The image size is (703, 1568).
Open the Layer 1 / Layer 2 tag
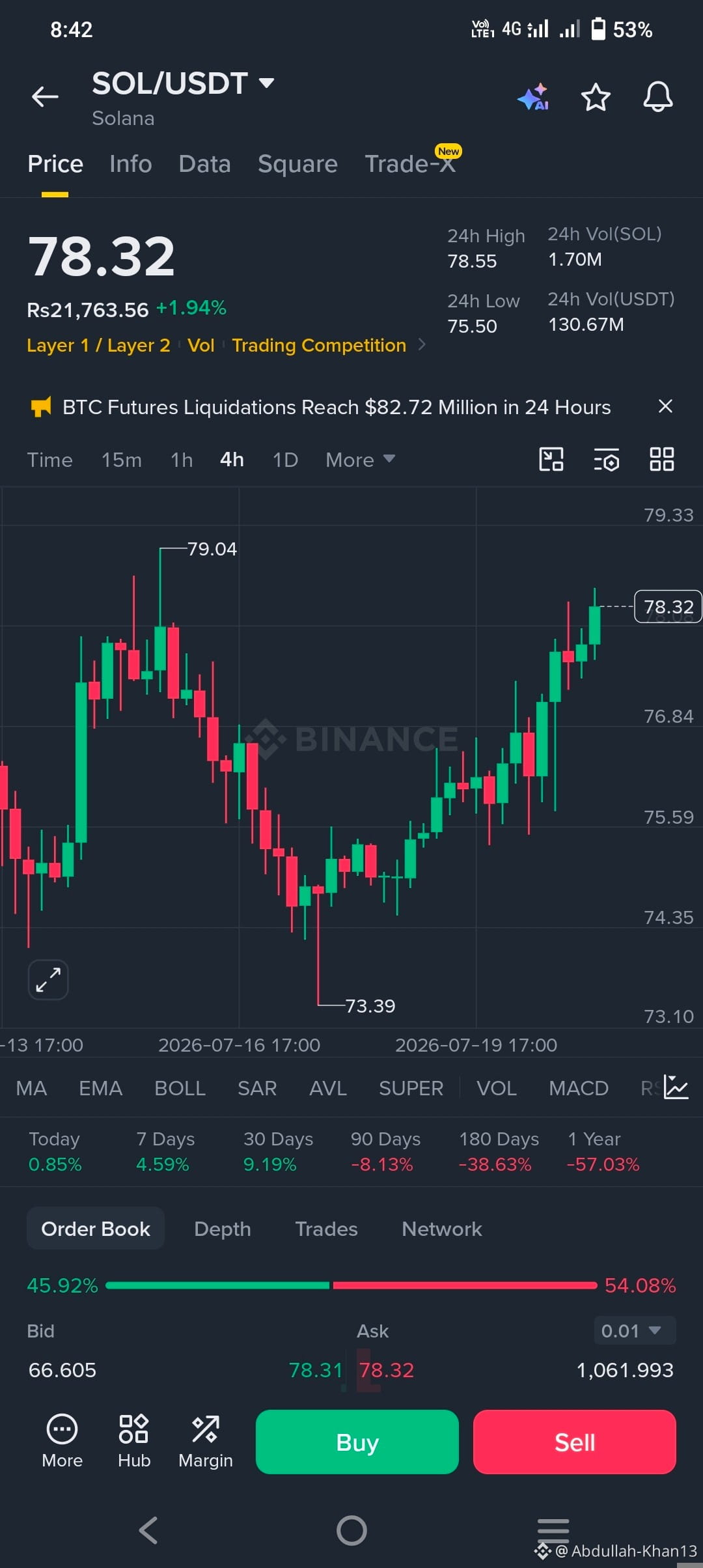click(98, 345)
